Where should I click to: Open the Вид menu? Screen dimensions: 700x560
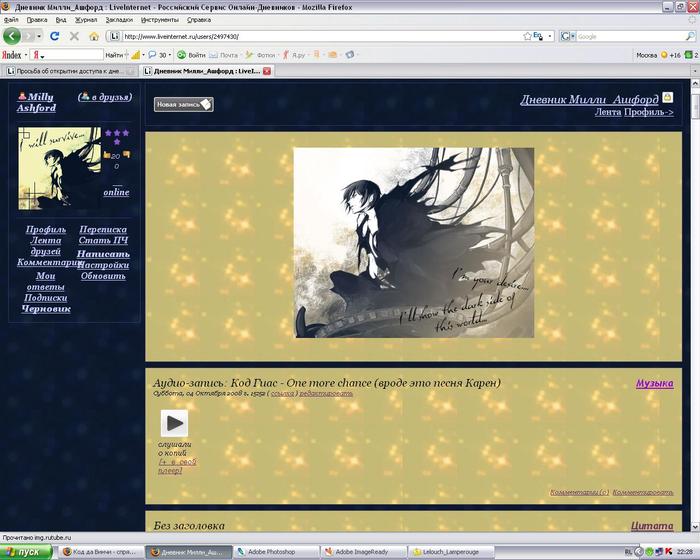[61, 20]
